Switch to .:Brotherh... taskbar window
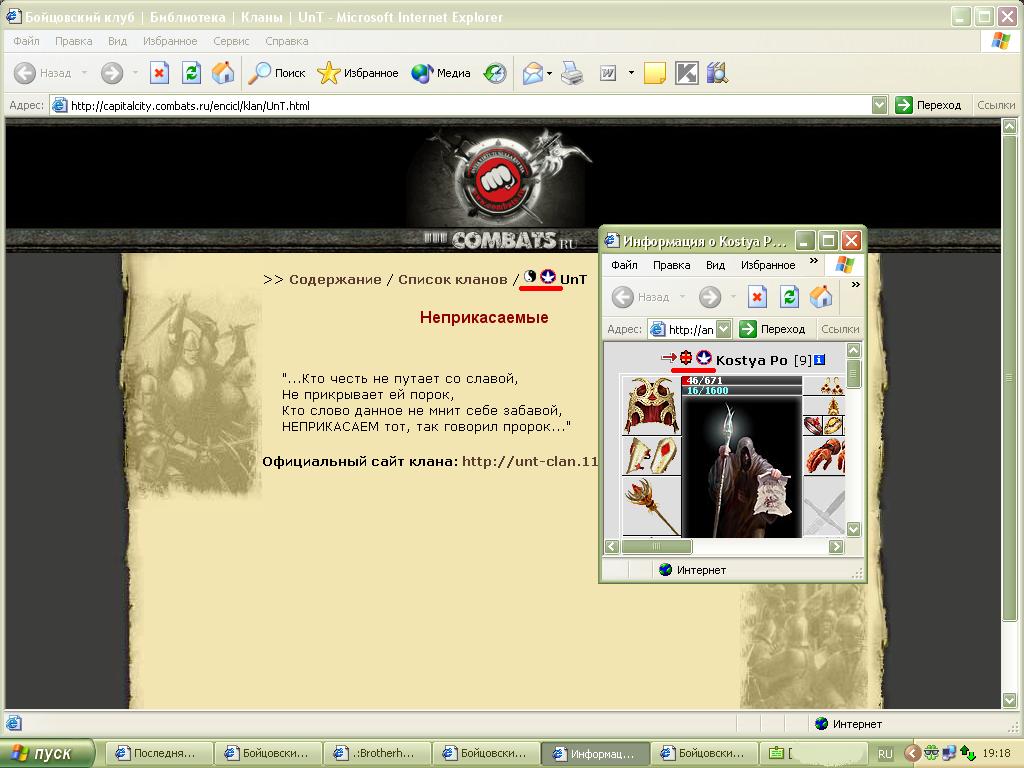1024x768 pixels. [377, 753]
